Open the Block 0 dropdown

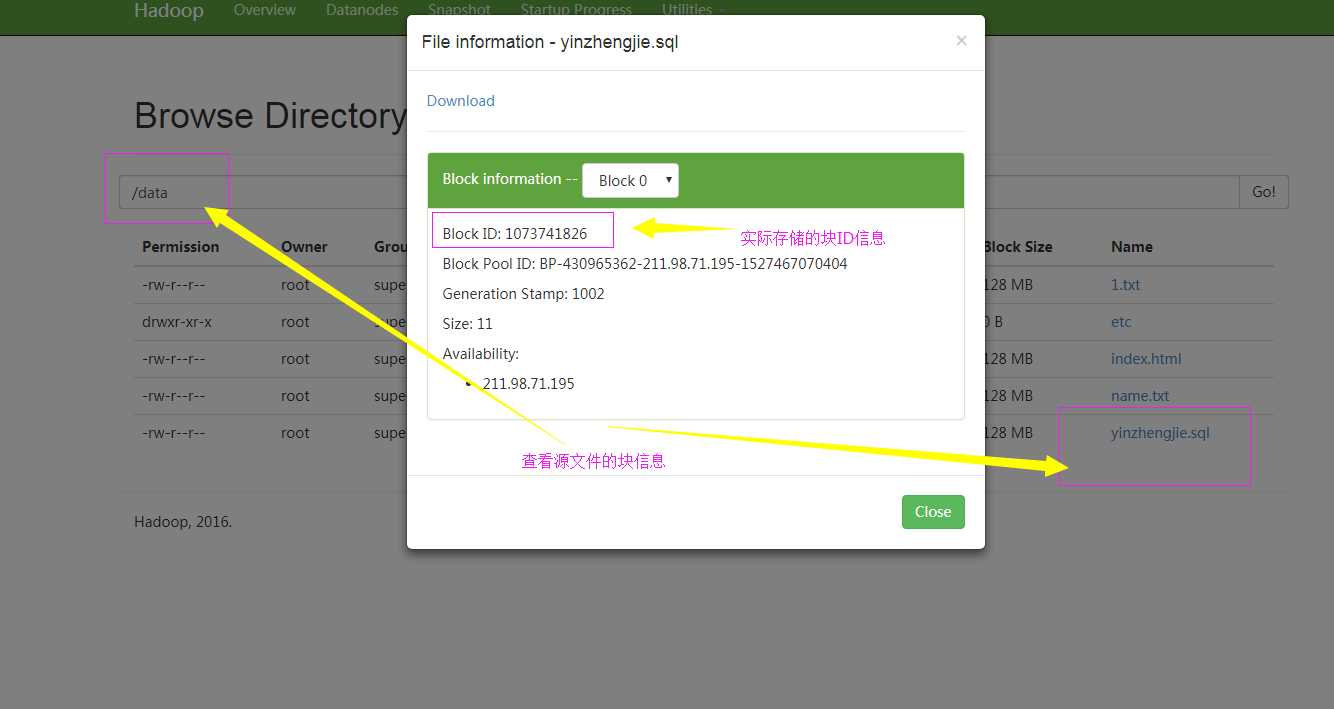click(630, 181)
